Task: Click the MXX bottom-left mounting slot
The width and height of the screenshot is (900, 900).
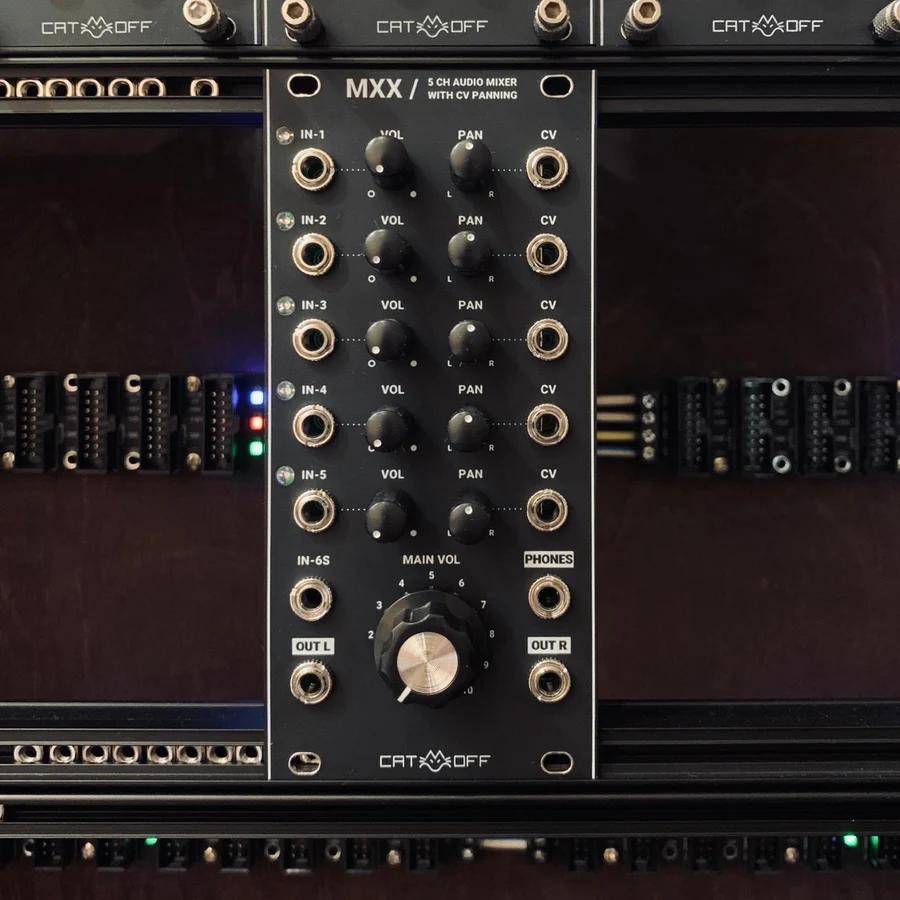Action: point(305,763)
